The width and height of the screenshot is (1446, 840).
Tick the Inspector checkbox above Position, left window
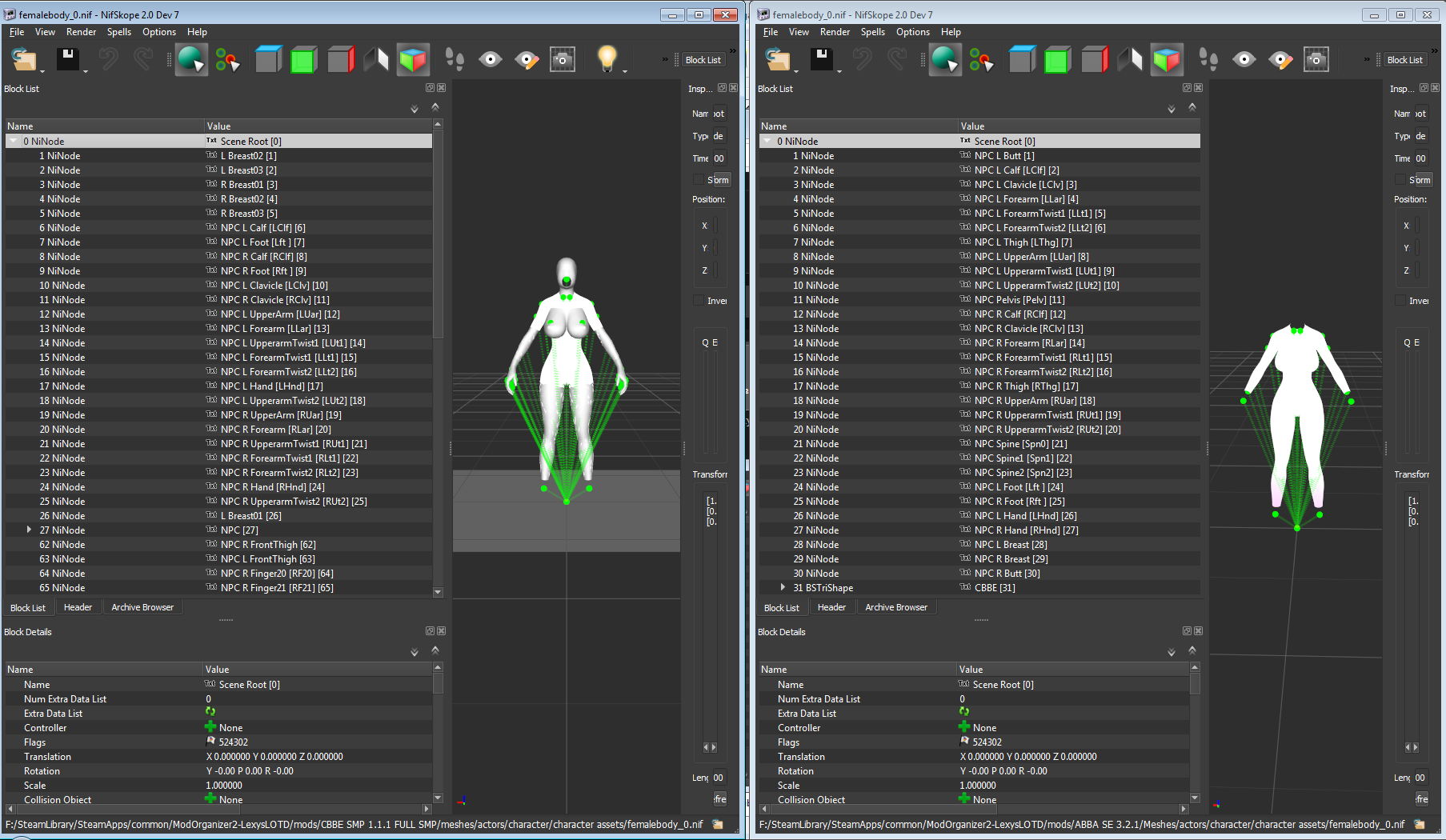click(x=698, y=180)
